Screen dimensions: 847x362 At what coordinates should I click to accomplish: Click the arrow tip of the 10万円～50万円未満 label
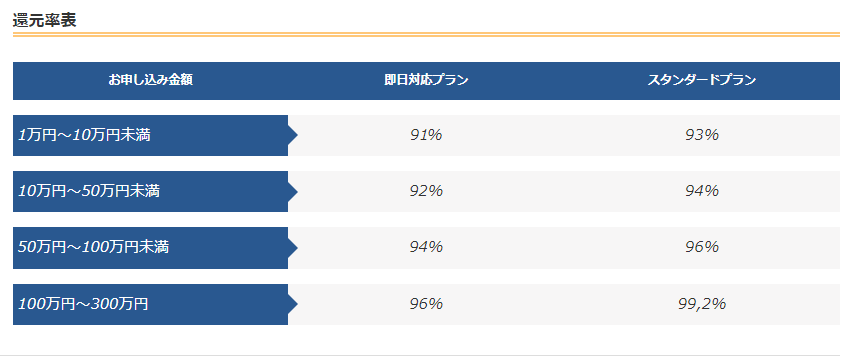tap(293, 192)
